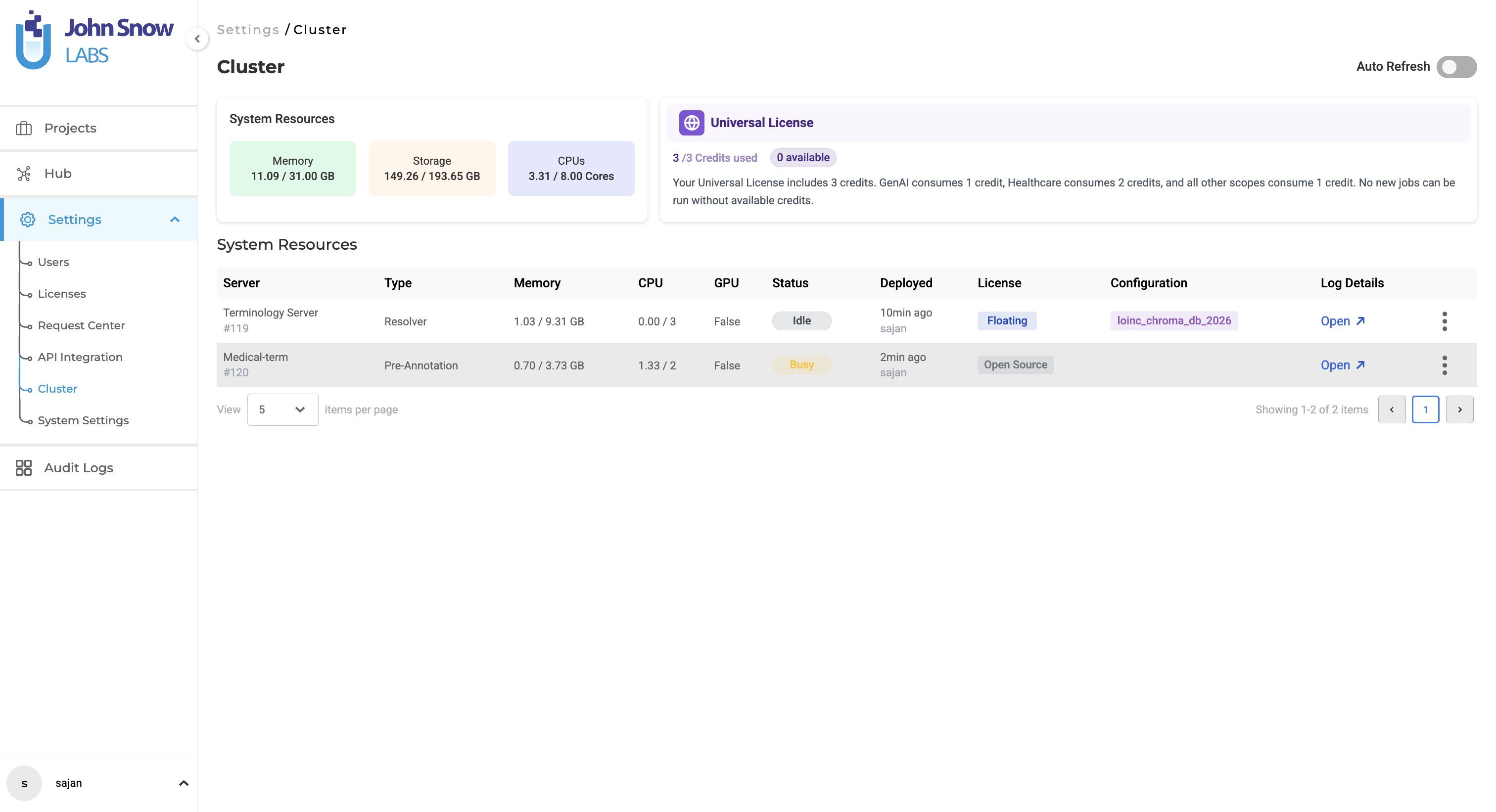Open System Settings from the sidebar
The width and height of the screenshot is (1496, 812).
coord(83,420)
